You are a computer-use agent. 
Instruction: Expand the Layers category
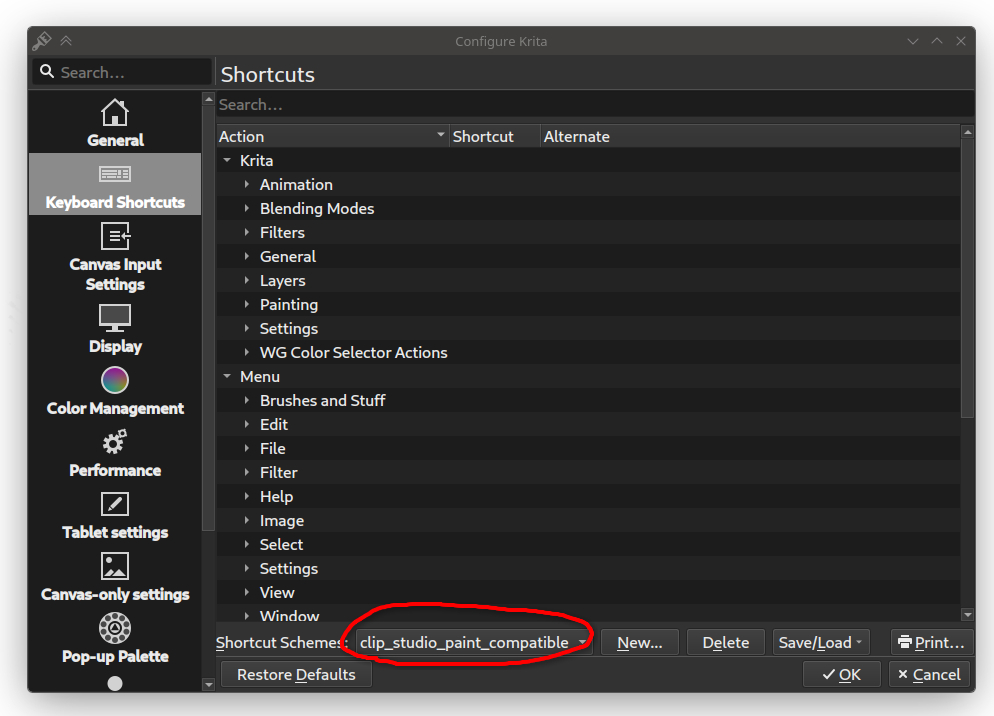[247, 280]
